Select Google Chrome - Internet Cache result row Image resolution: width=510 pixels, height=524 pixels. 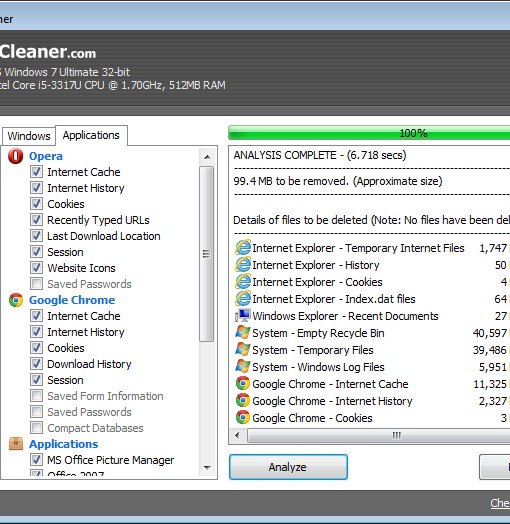click(x=372, y=384)
